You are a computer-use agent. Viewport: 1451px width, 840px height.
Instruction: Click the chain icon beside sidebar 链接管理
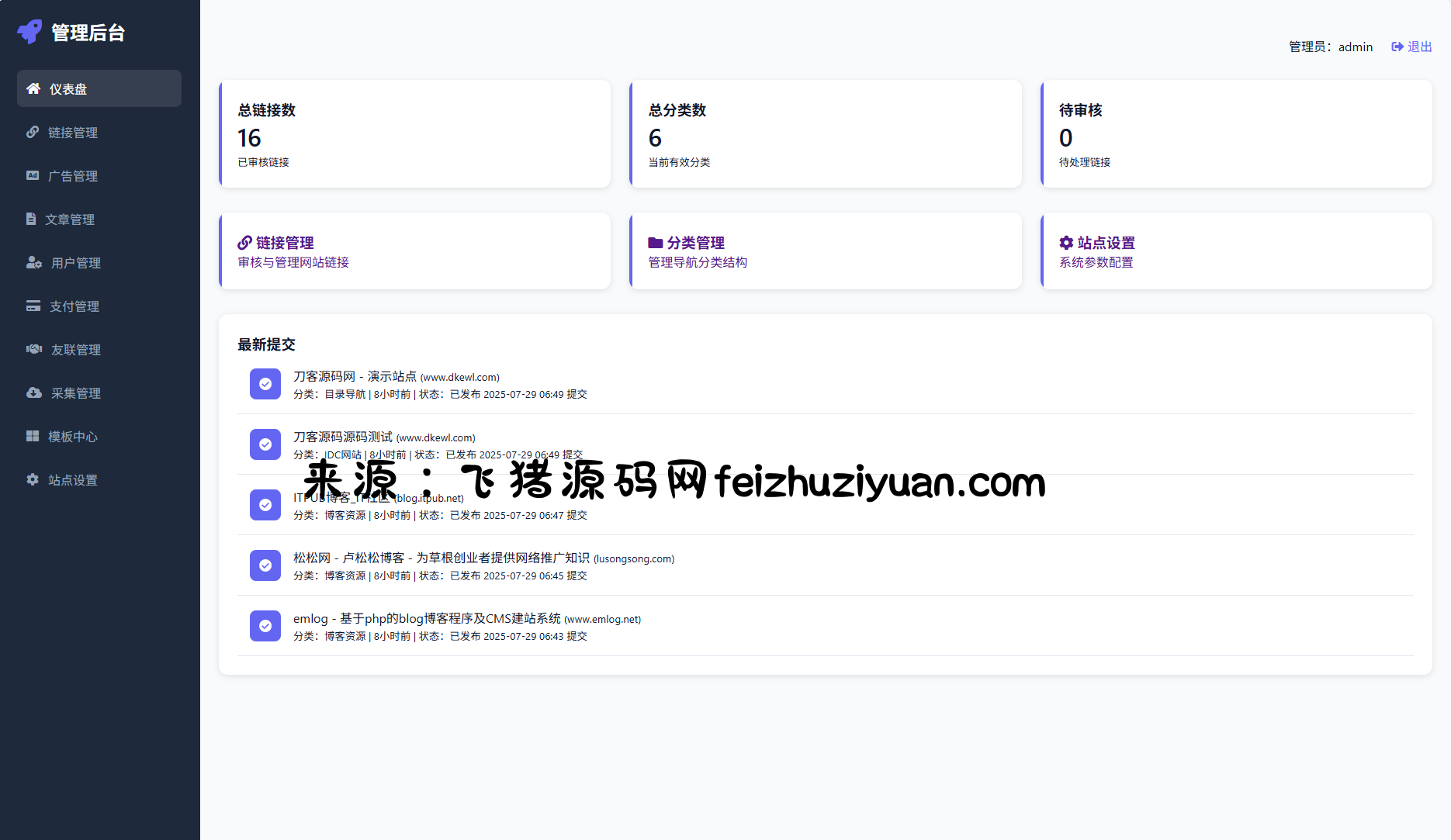(33, 132)
